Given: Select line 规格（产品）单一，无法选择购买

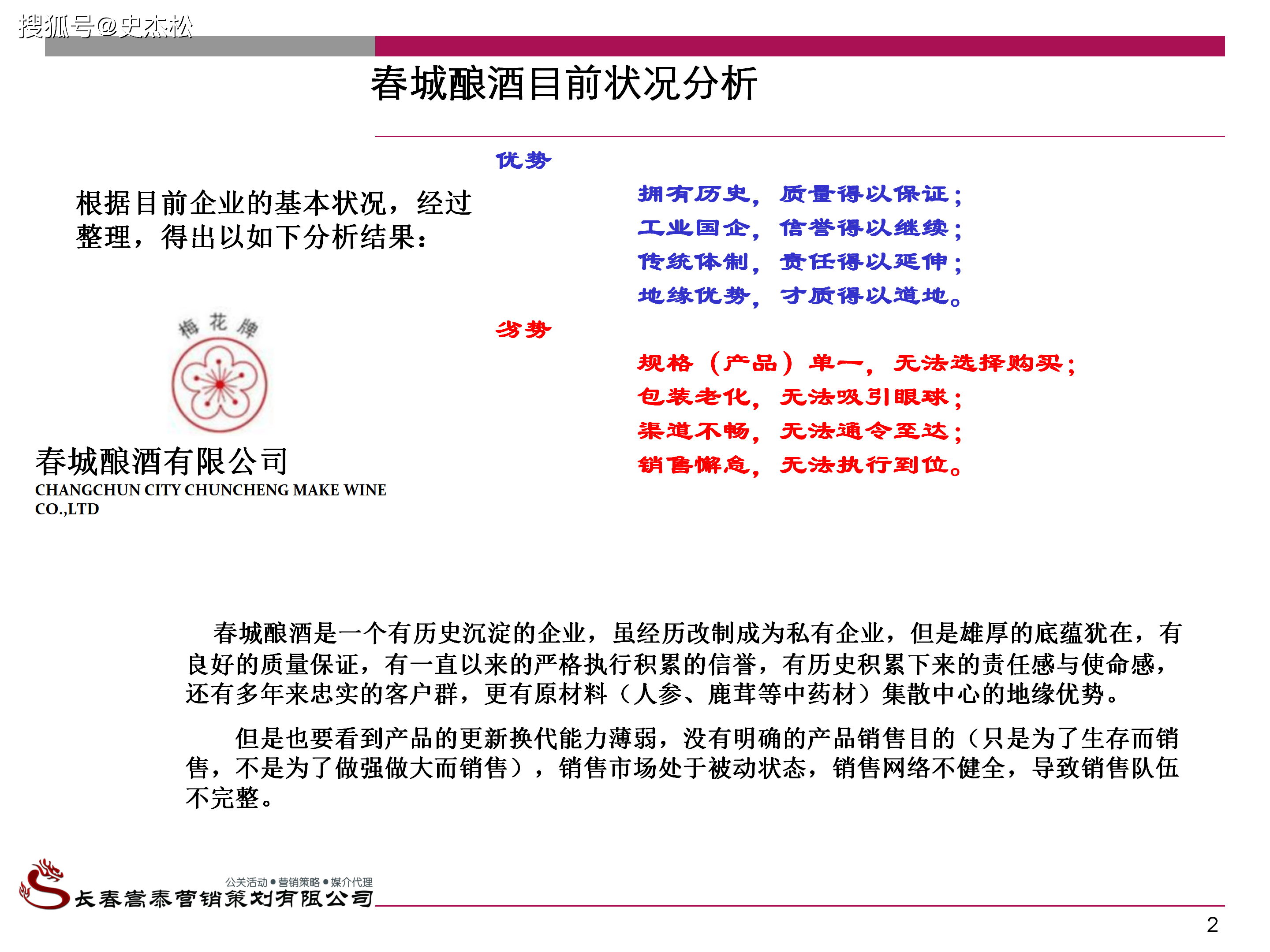Looking at the screenshot, I should coord(857,363).
